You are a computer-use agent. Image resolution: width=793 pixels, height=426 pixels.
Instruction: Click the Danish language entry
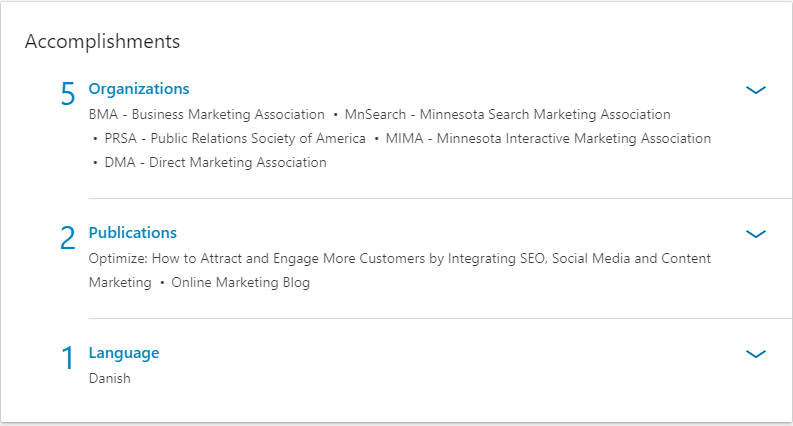(x=109, y=378)
